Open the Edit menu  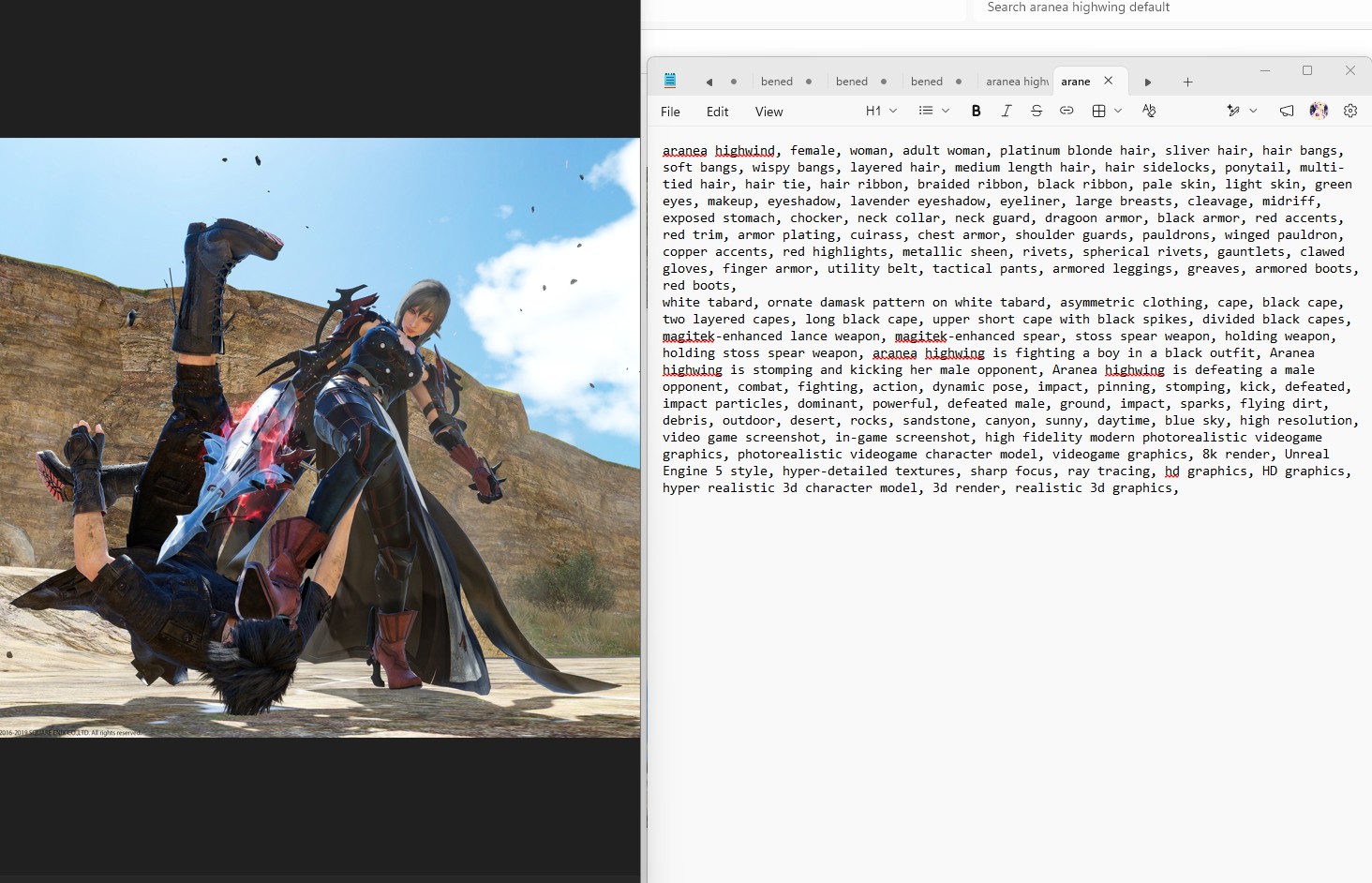[x=718, y=112]
